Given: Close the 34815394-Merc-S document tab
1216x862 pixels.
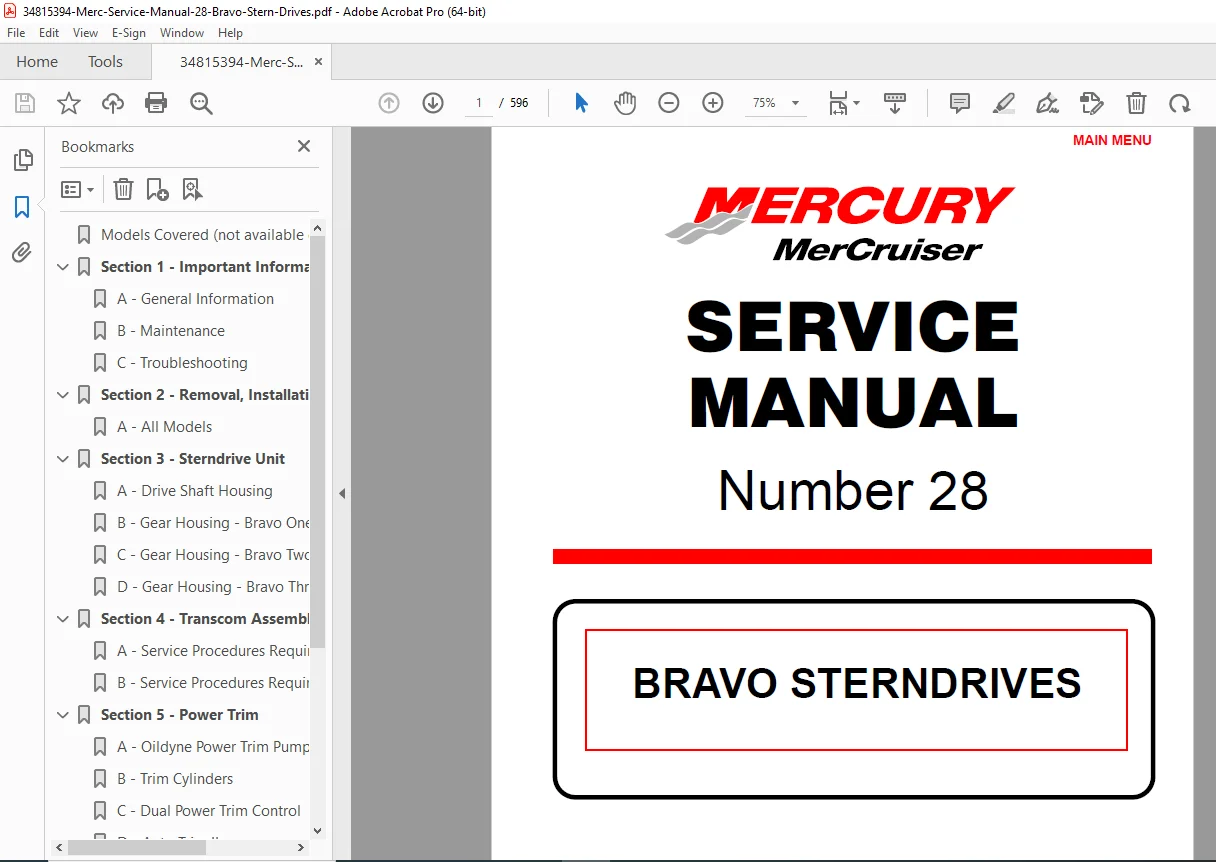Looking at the screenshot, I should click(319, 61).
